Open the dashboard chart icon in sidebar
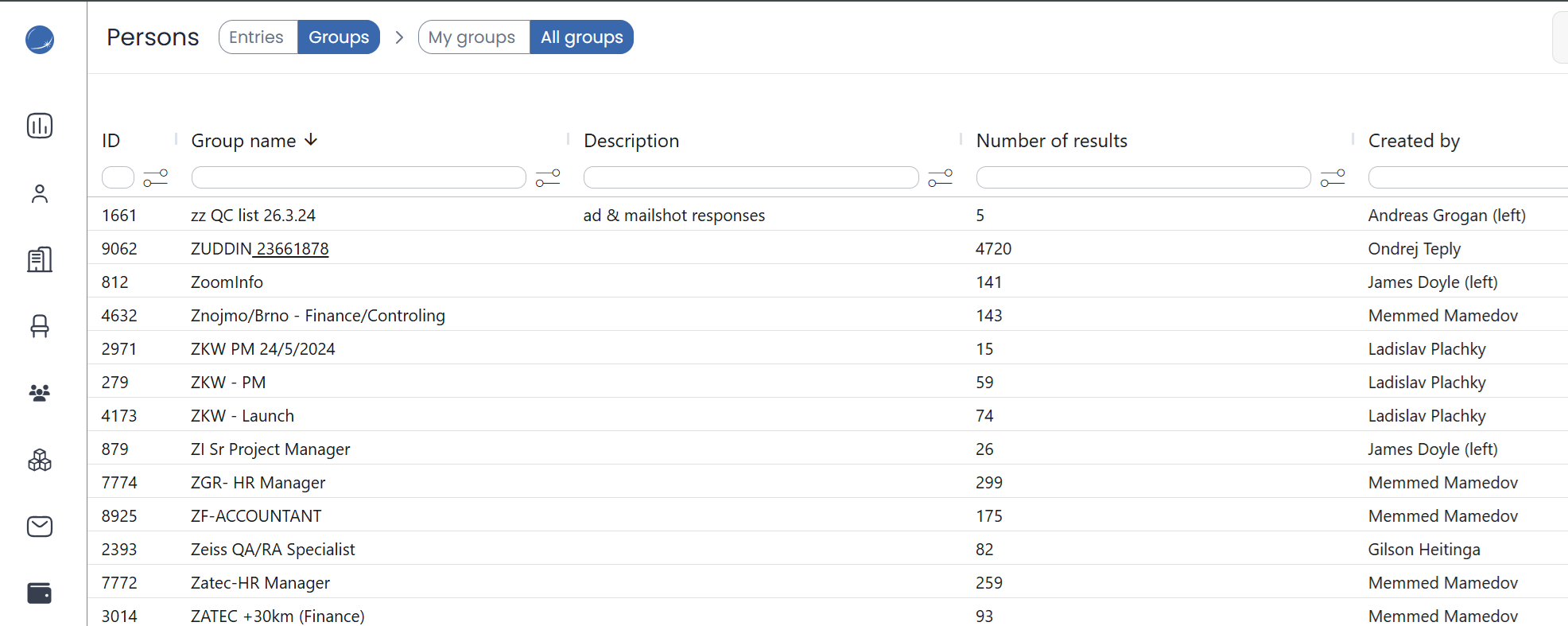The image size is (1568, 626). (x=40, y=126)
